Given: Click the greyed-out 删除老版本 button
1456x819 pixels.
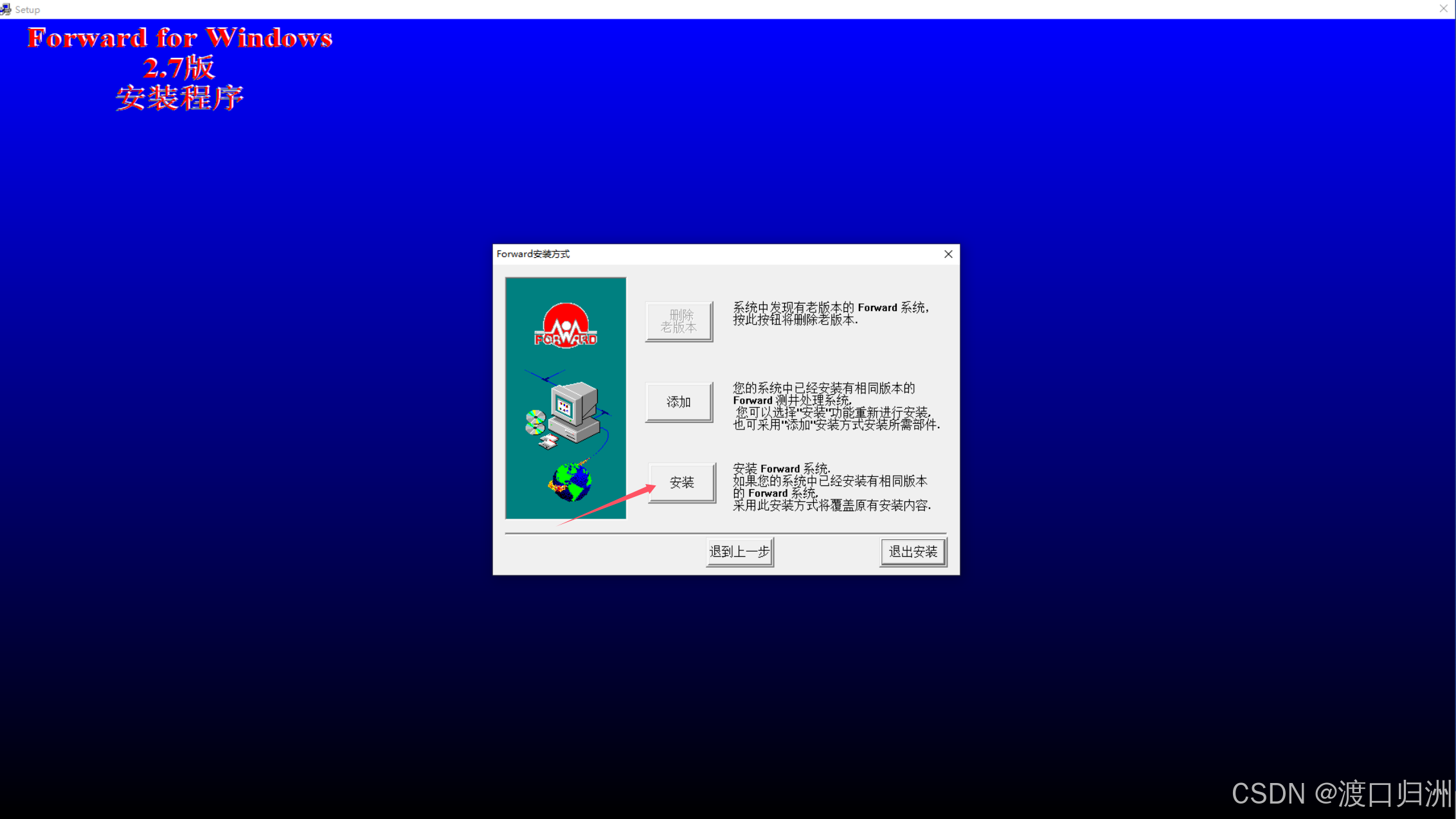Looking at the screenshot, I should pyautogui.click(x=679, y=321).
